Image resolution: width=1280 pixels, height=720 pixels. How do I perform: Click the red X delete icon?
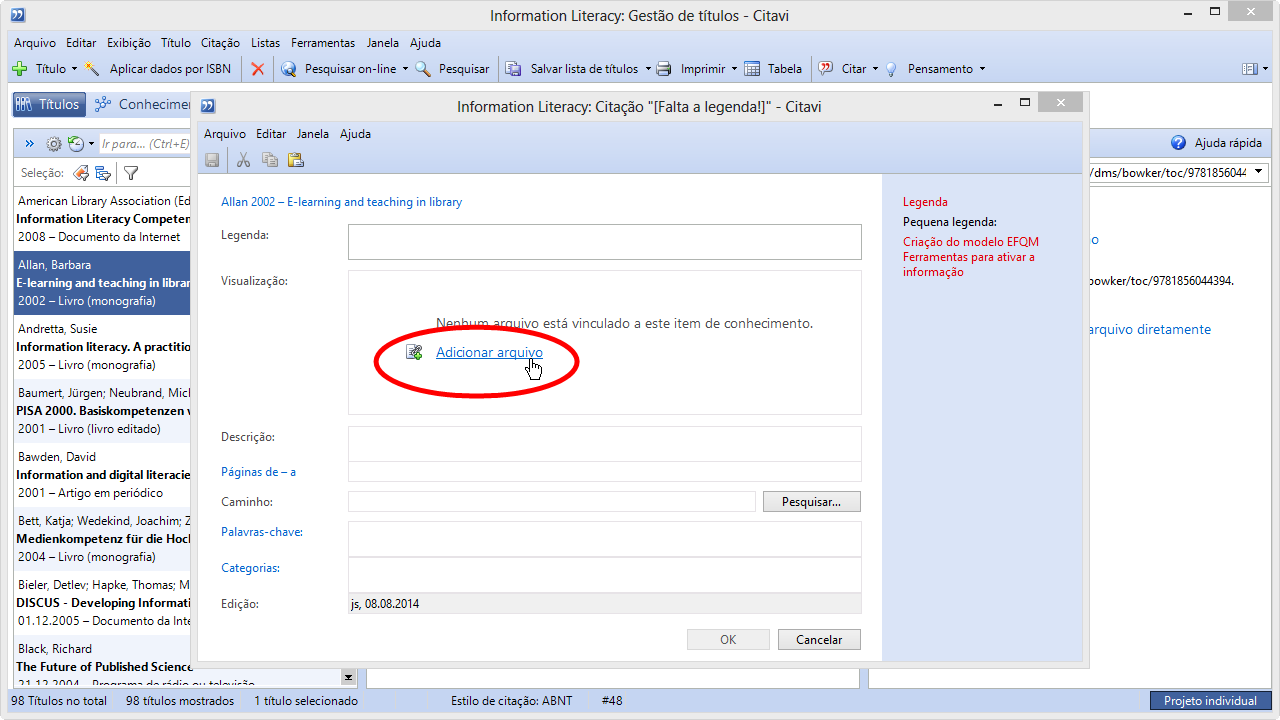tap(258, 69)
